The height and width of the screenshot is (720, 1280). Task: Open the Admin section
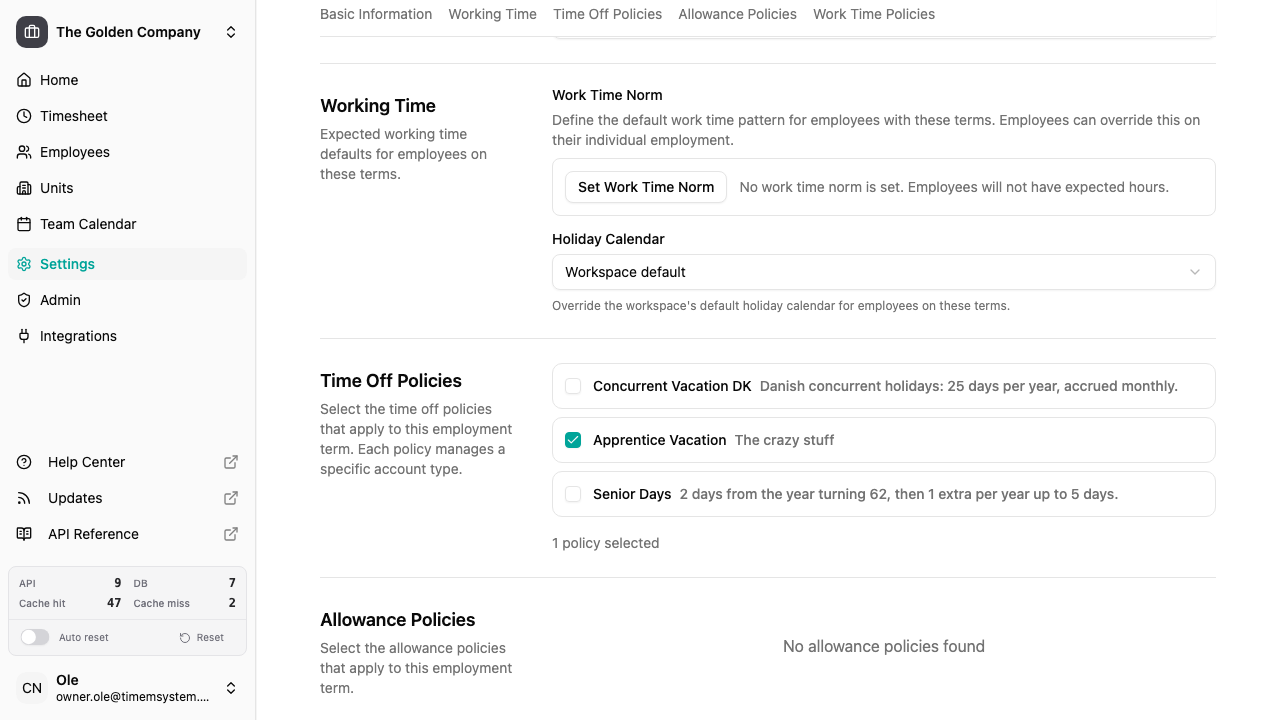[x=60, y=299]
